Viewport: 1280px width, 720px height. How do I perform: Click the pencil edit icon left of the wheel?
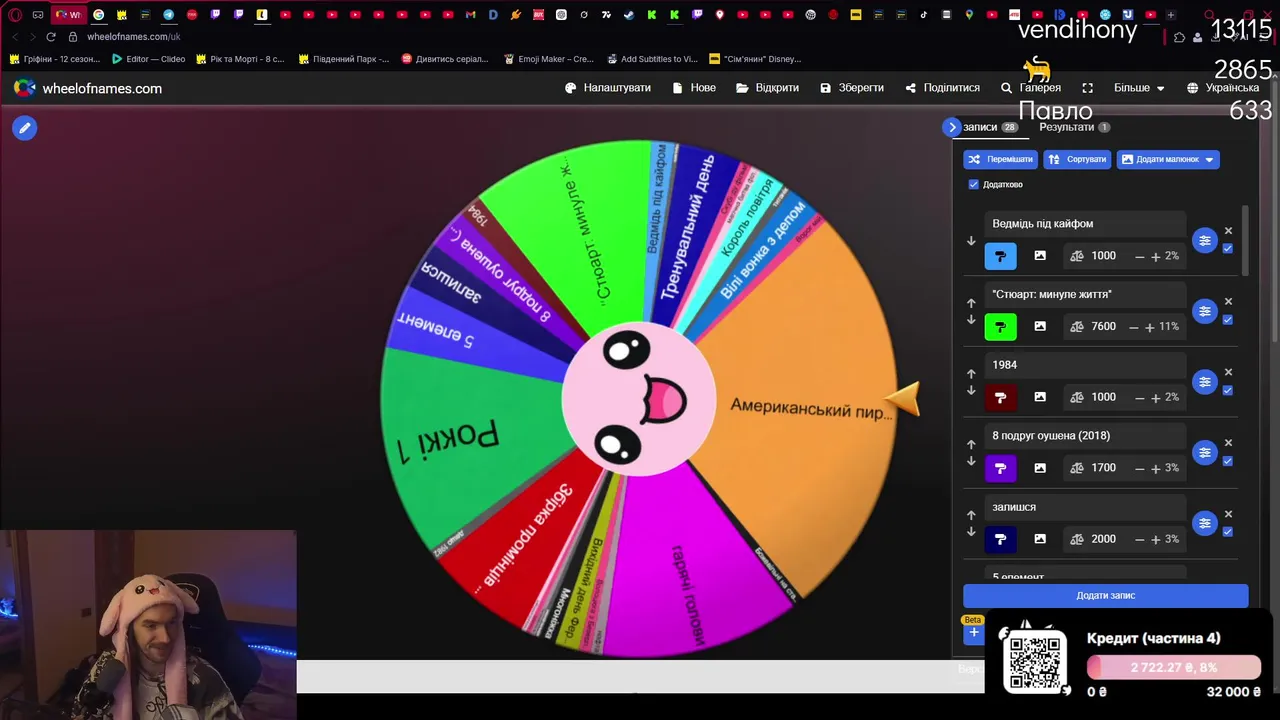point(25,128)
